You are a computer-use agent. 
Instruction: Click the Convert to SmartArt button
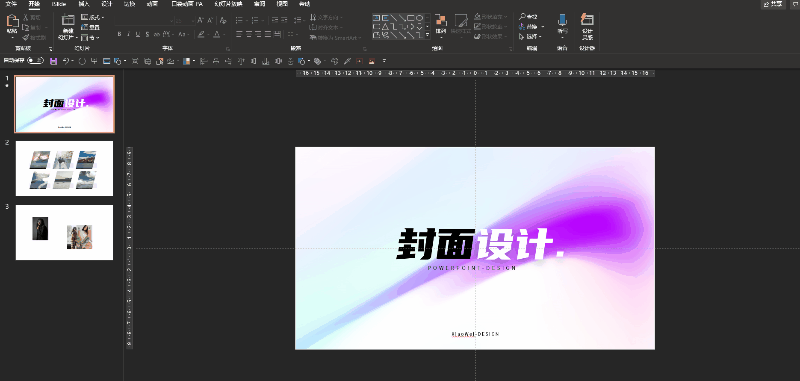[x=336, y=38]
